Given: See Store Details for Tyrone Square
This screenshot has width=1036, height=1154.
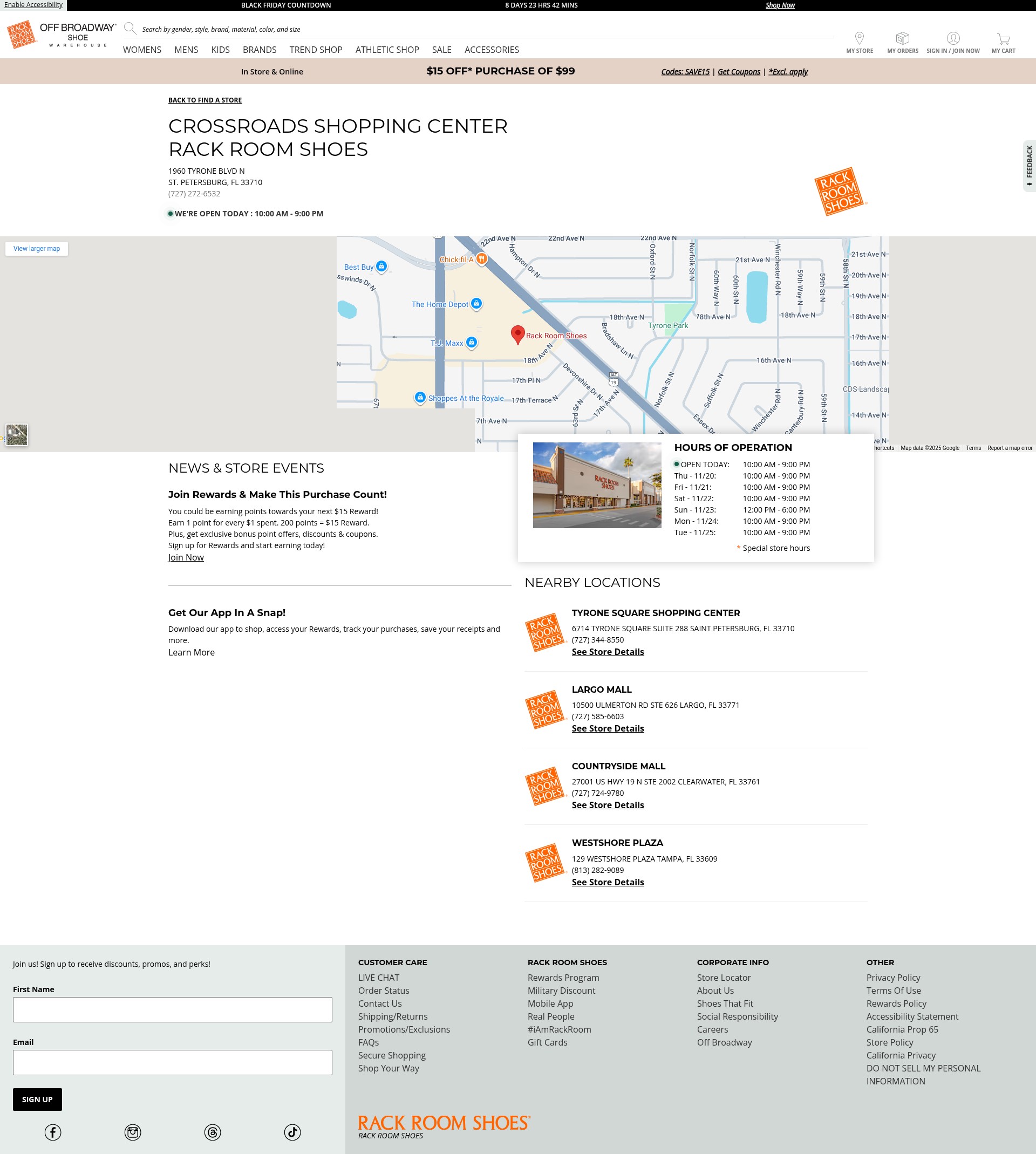Looking at the screenshot, I should [x=608, y=652].
